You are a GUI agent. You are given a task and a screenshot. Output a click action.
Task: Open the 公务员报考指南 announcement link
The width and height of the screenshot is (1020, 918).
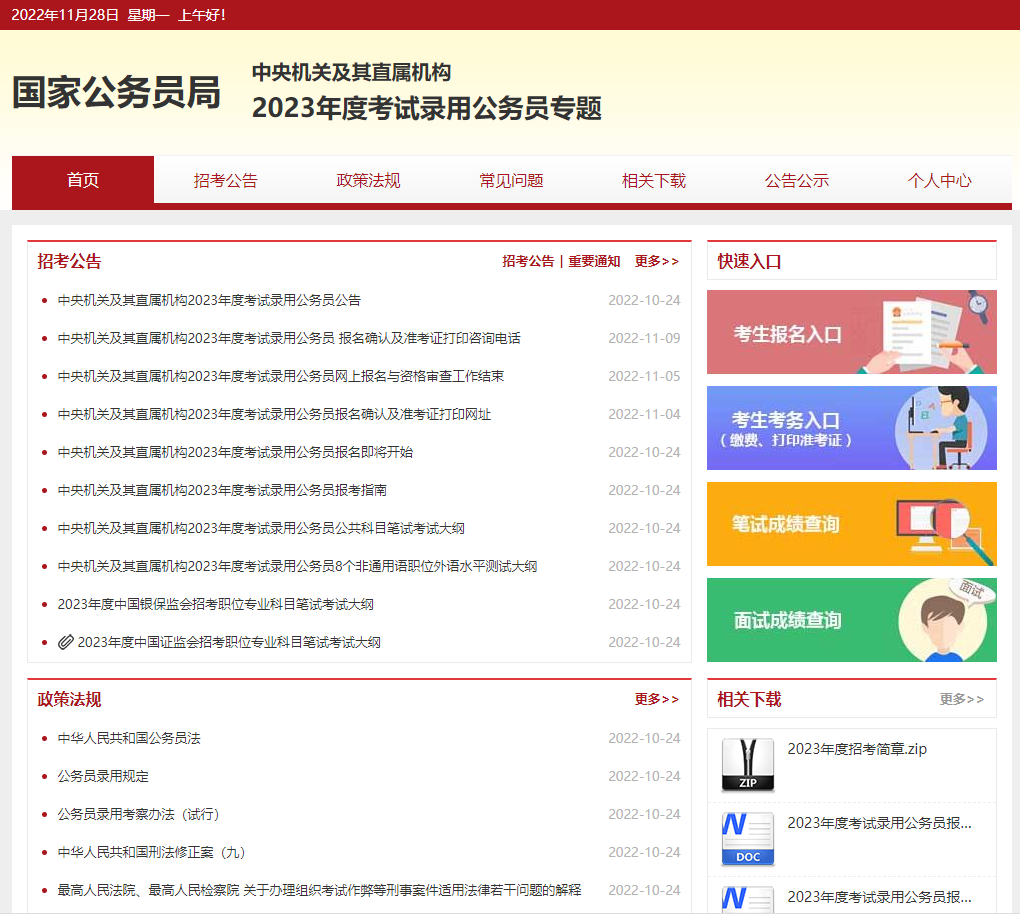click(222, 490)
